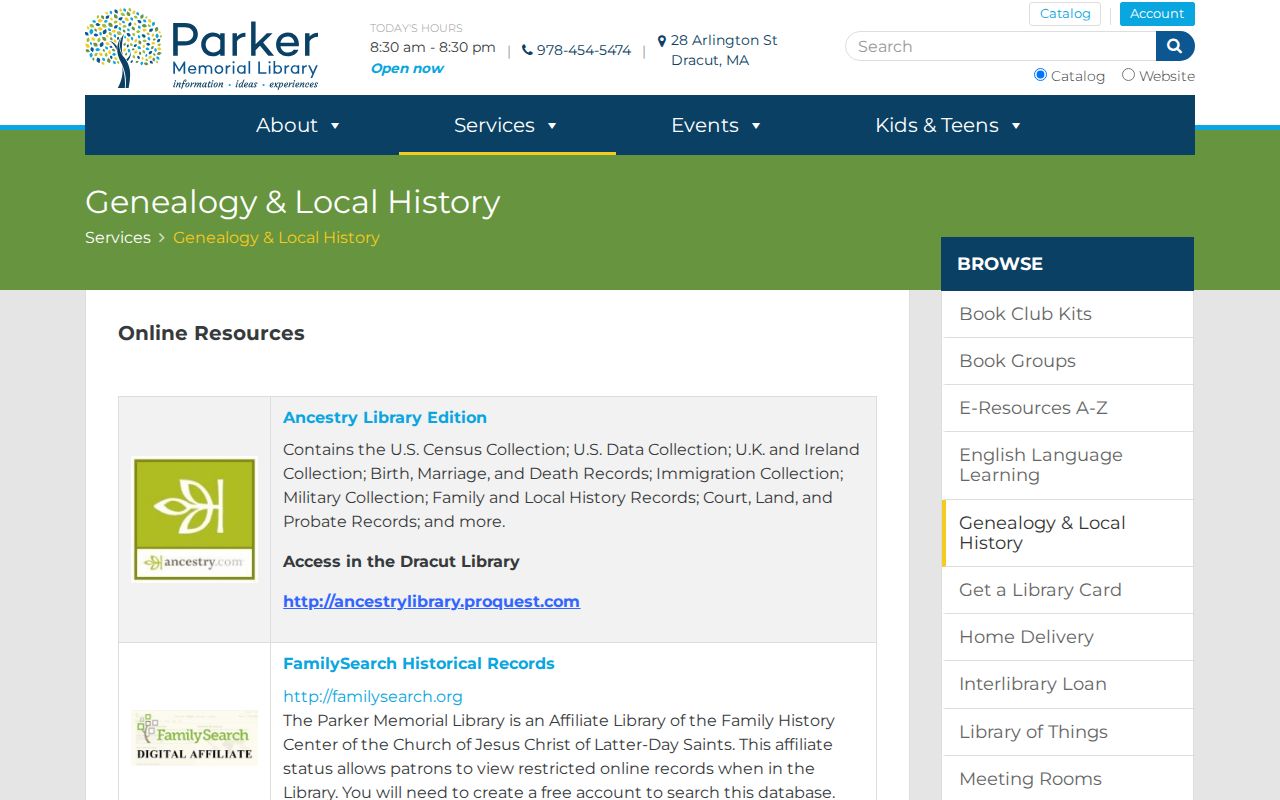Click the Open now status text
This screenshot has height=800, width=1280.
click(407, 68)
